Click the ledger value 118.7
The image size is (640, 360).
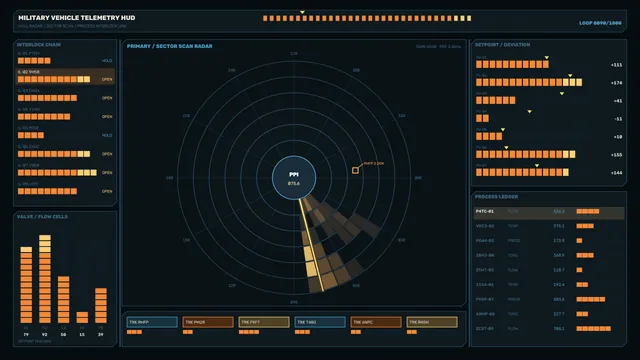point(559,270)
